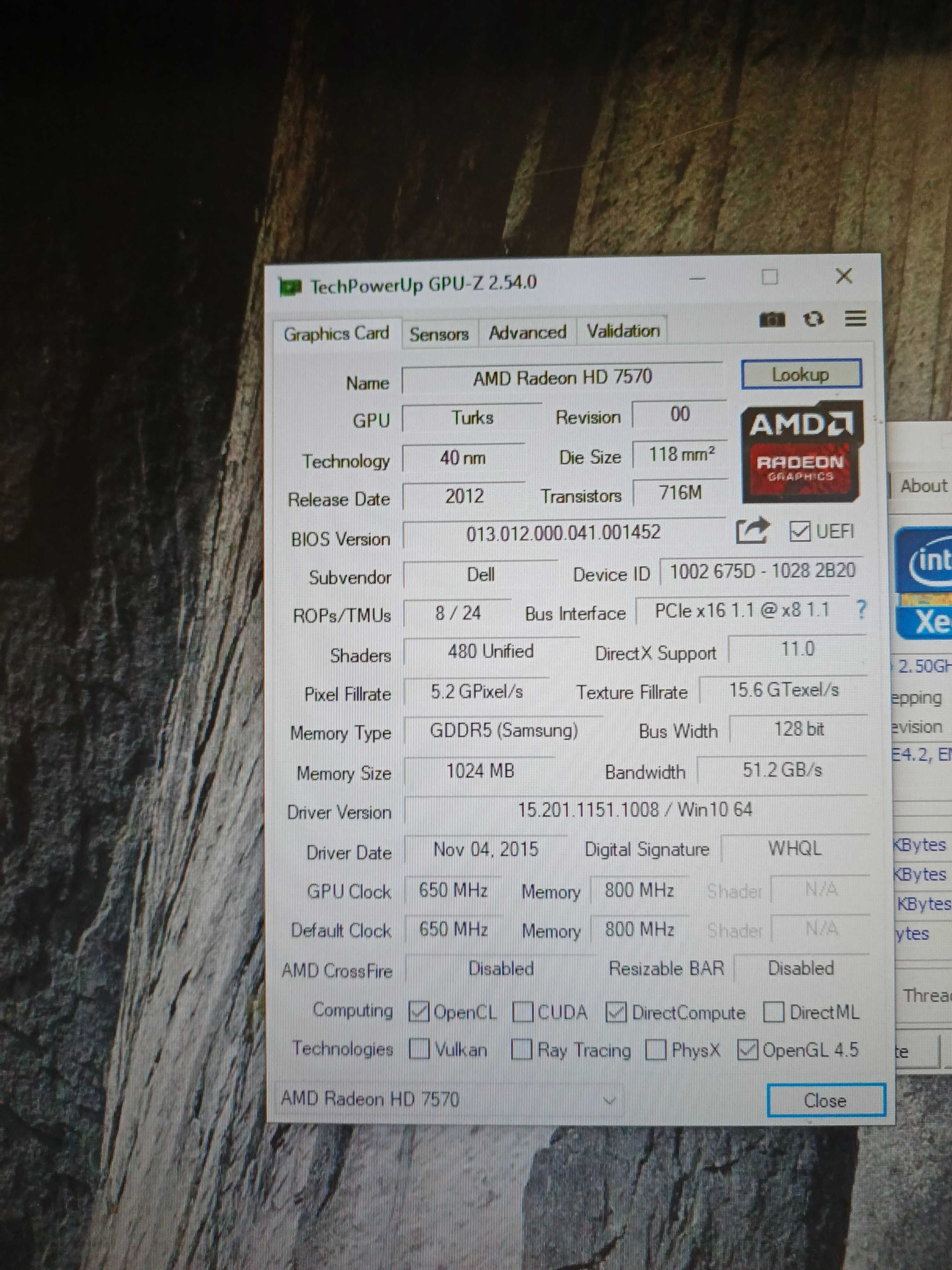Viewport: 952px width, 1270px height.
Task: Toggle the DirectCompute checkbox
Action: 616,1012
